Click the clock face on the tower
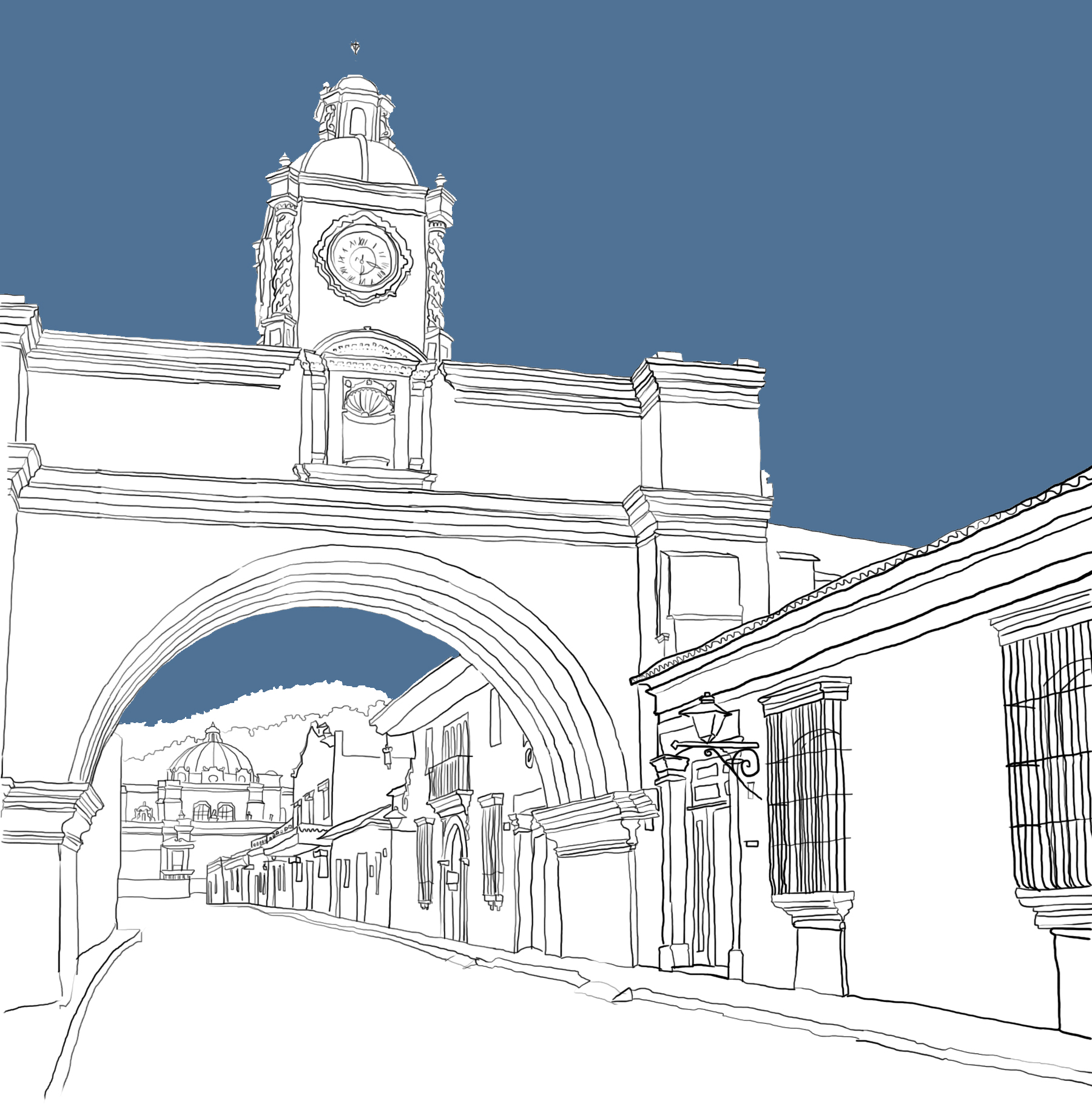 [x=362, y=258]
